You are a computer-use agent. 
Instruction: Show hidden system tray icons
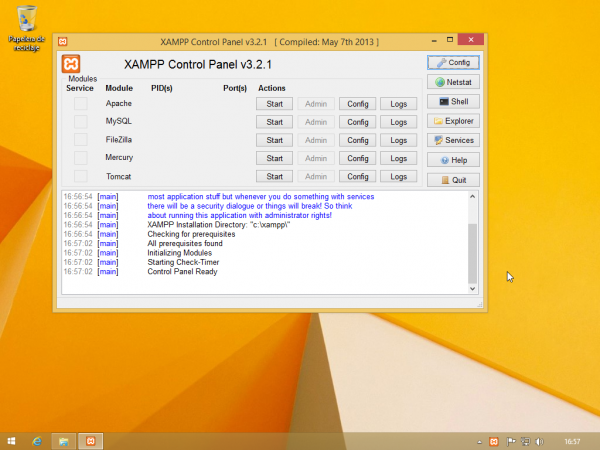479,442
